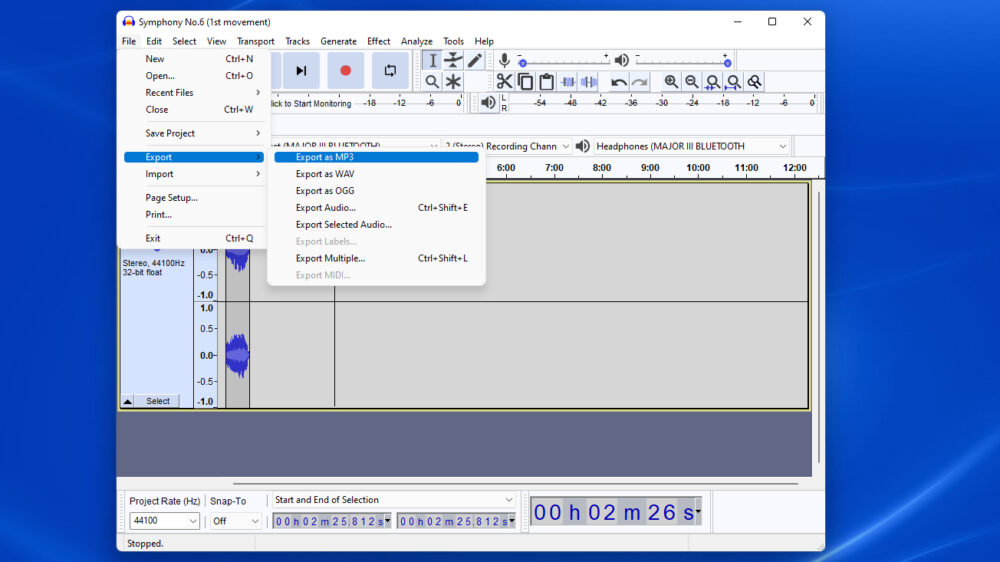Click the Undo arrow icon
This screenshot has height=562, width=1000.
[619, 82]
